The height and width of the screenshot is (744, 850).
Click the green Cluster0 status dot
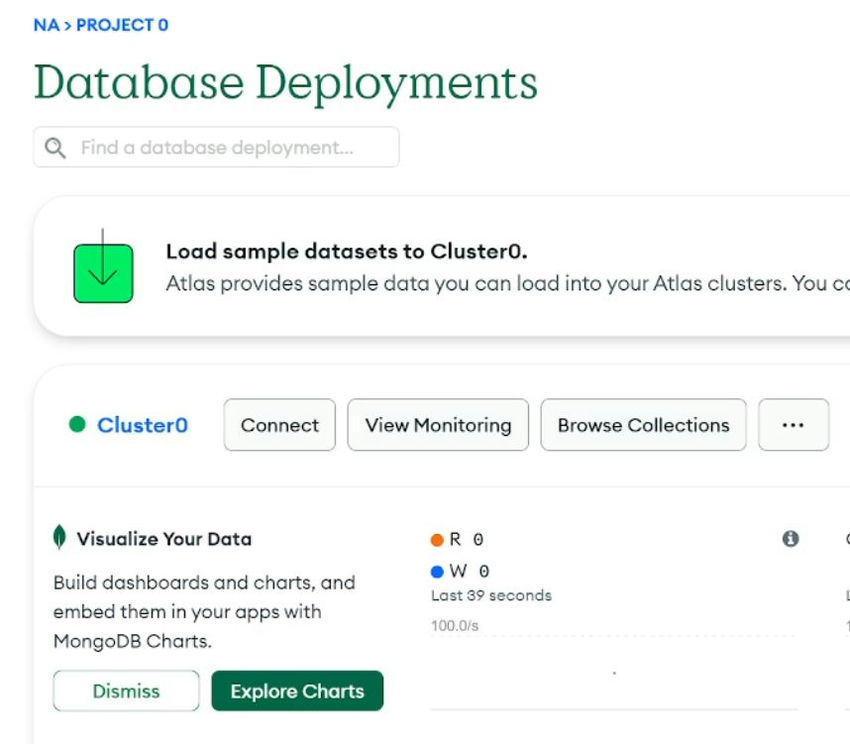point(77,424)
